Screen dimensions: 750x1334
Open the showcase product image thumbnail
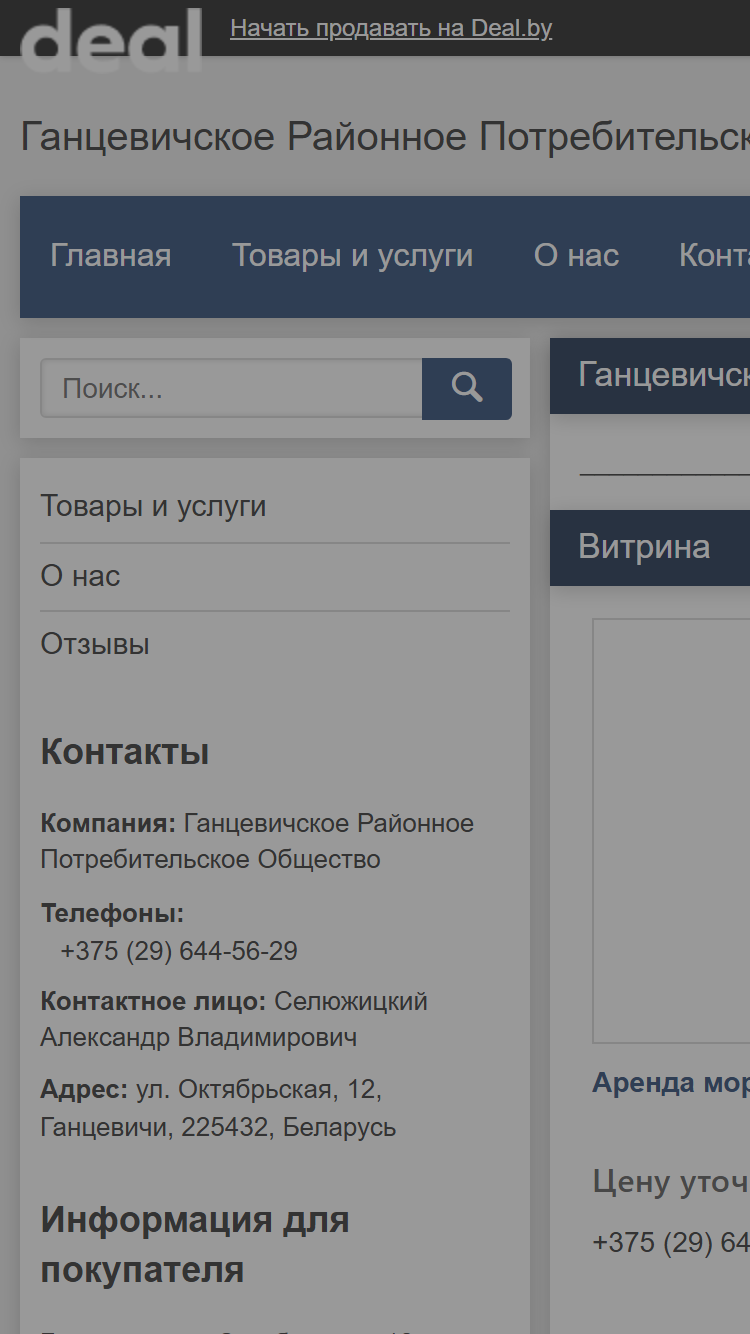point(671,831)
